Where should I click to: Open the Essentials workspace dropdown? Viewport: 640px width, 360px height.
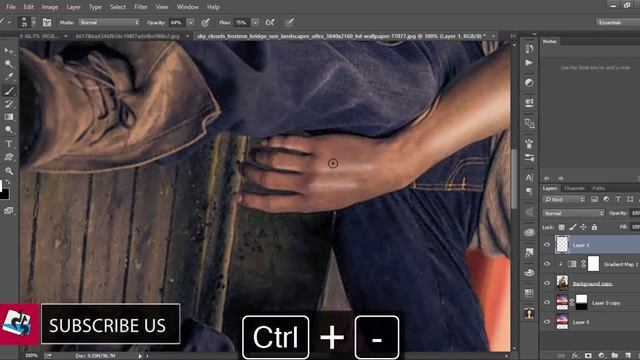tap(618, 22)
